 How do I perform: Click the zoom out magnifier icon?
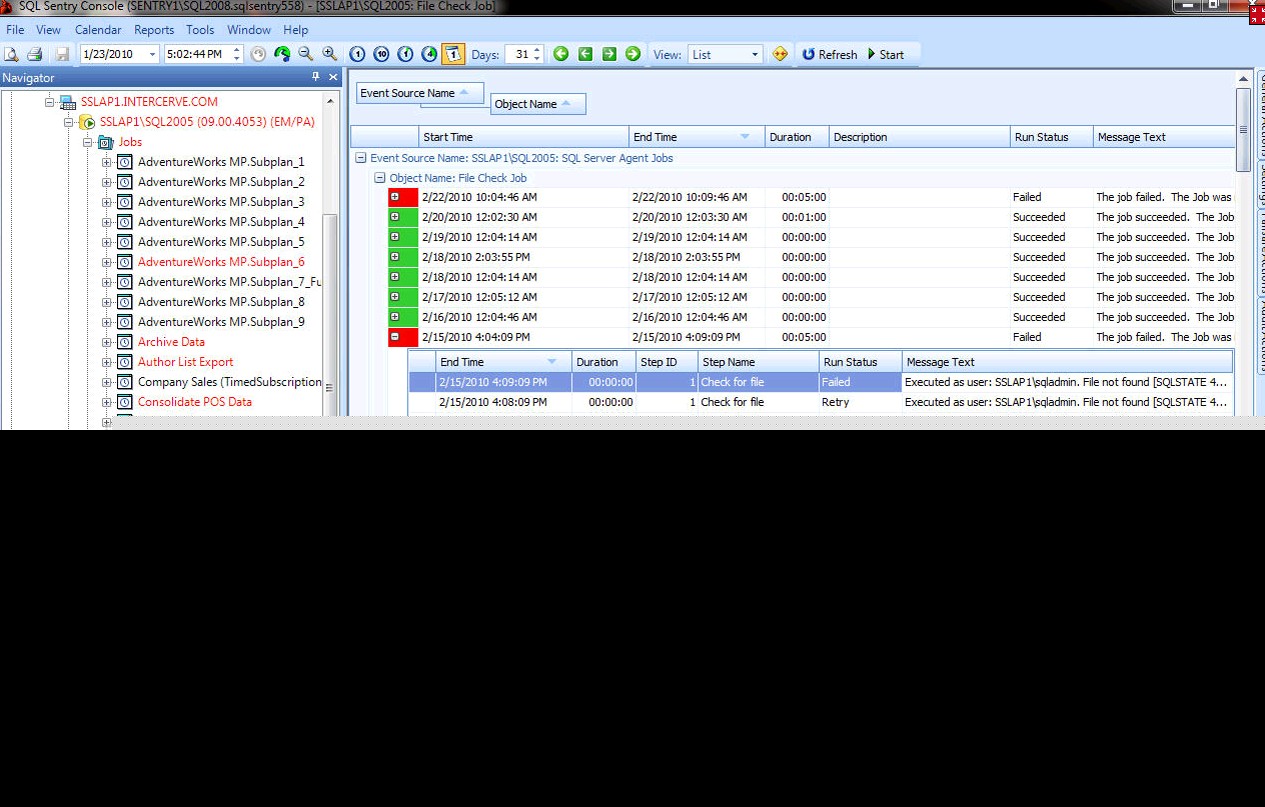coord(306,54)
